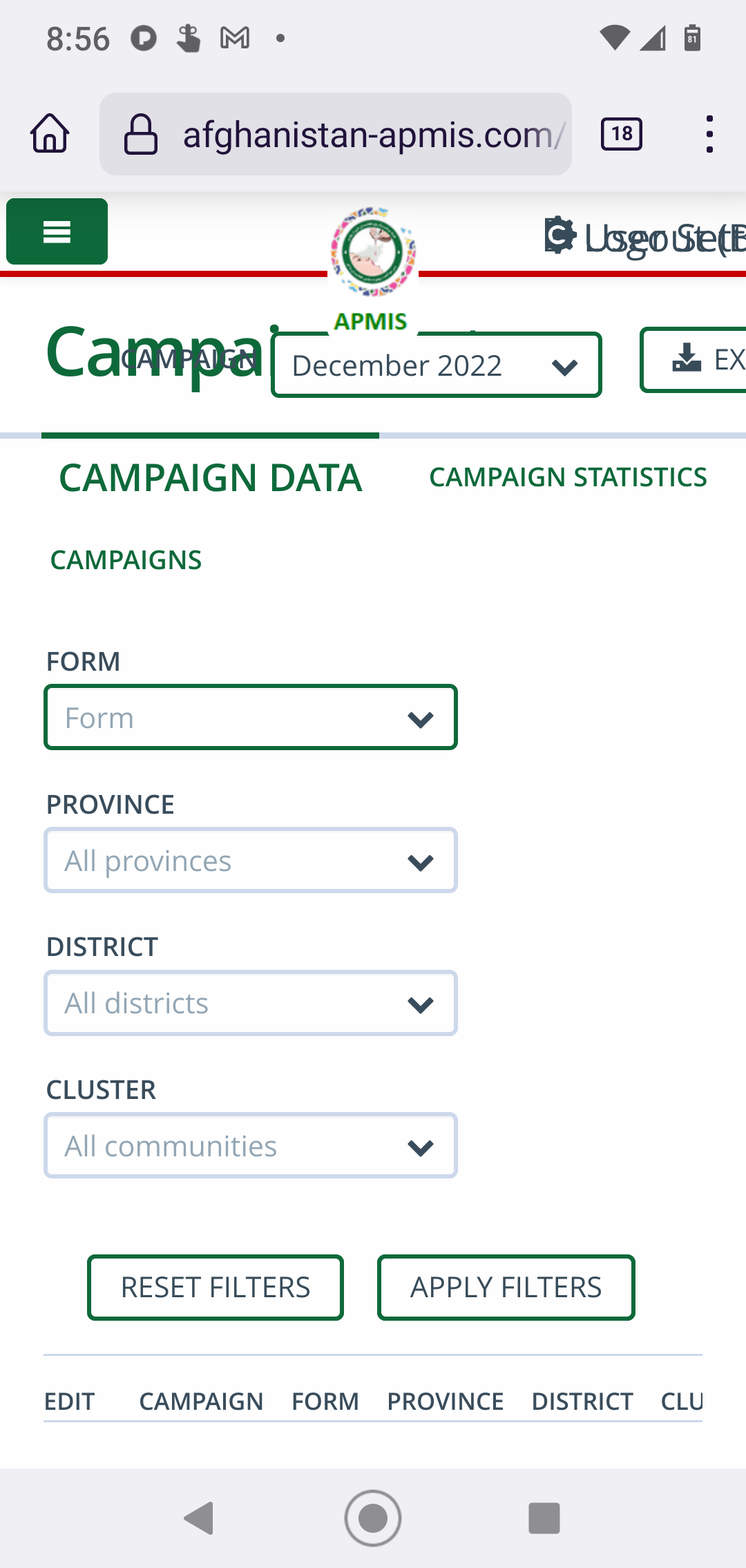Screen dimensions: 746x1568
Task: Click the Reset Filters button
Action: click(216, 1288)
